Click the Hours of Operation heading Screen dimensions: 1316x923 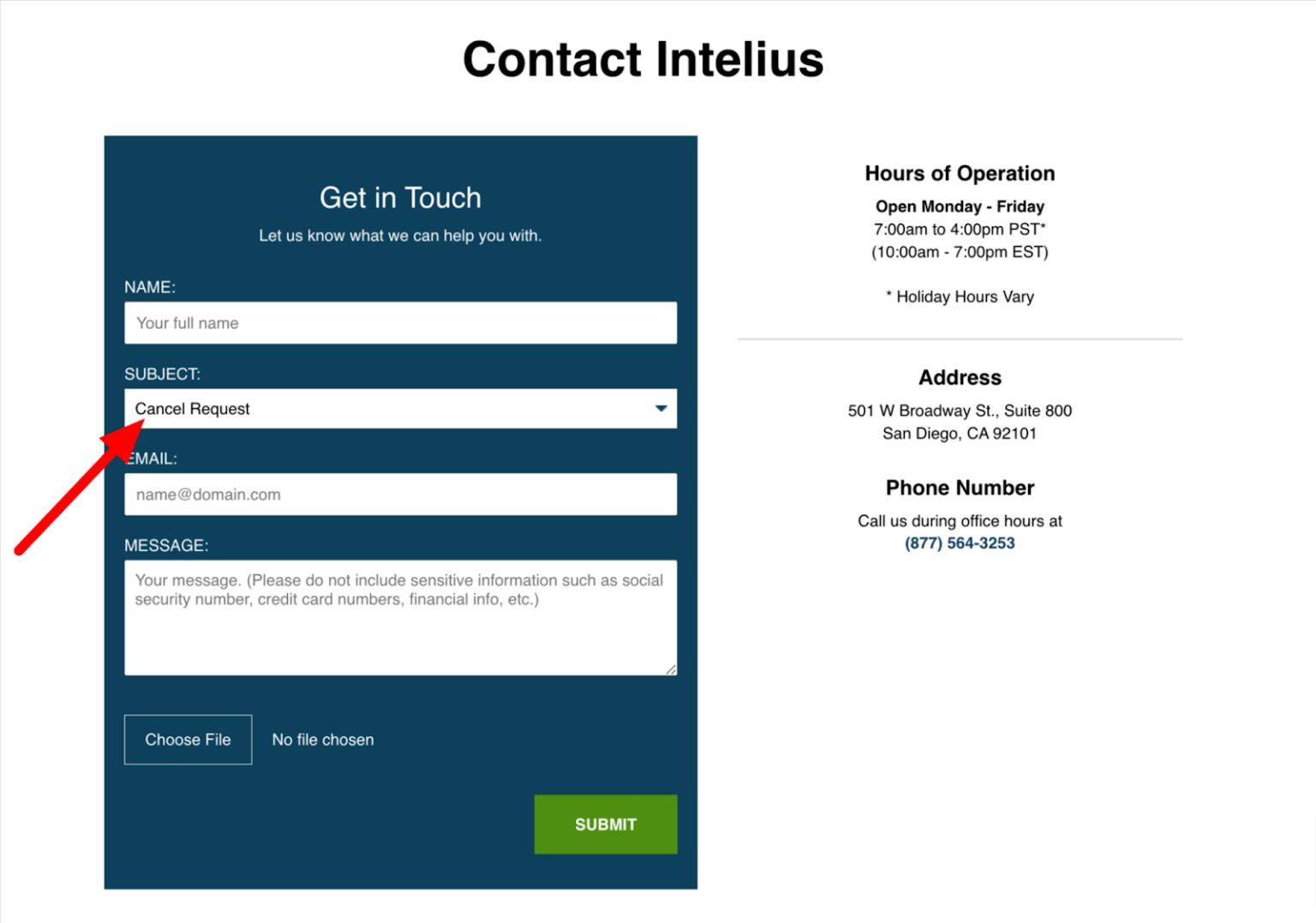tap(960, 173)
